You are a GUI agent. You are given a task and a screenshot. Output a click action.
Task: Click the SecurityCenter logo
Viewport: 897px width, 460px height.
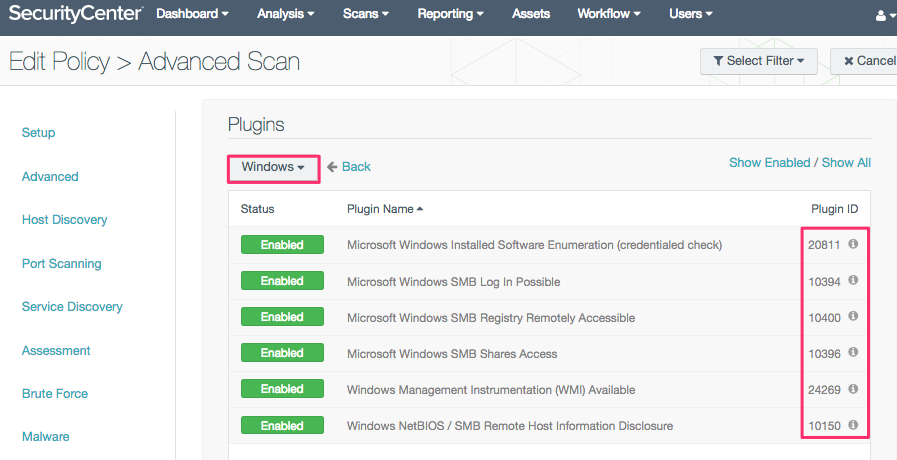(x=75, y=14)
